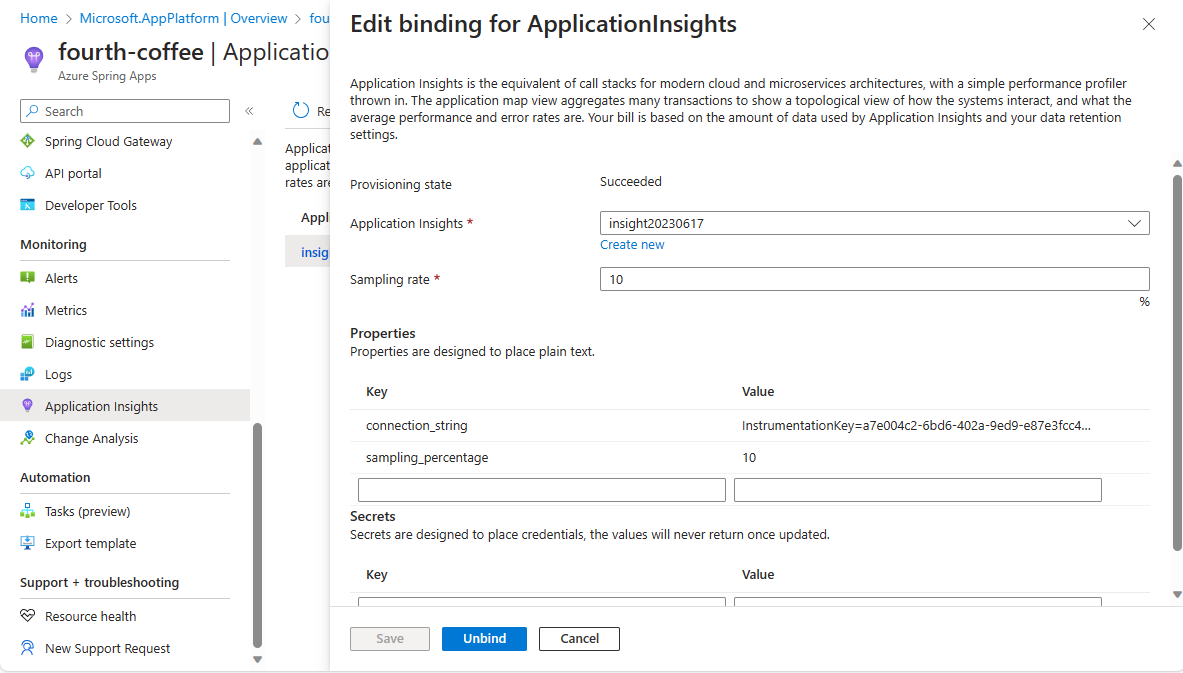Image resolution: width=1183 pixels, height=673 pixels.
Task: Close the Edit binding panel
Action: [1148, 25]
